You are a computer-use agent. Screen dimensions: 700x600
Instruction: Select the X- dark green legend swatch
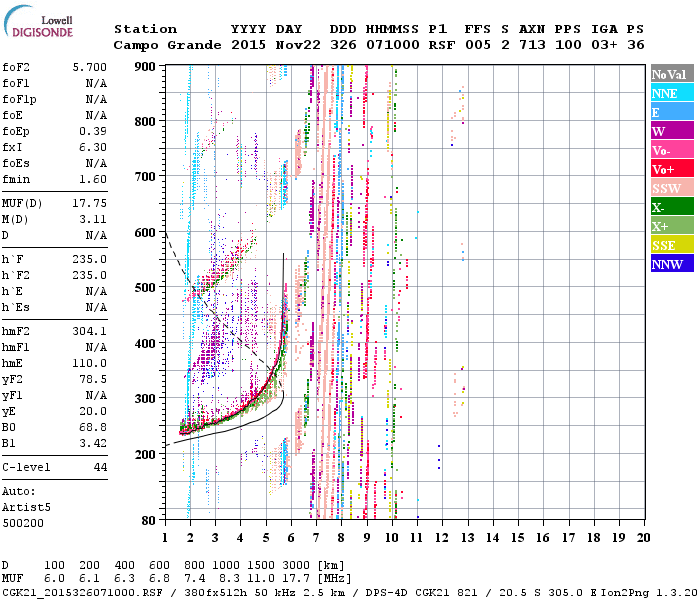672,207
